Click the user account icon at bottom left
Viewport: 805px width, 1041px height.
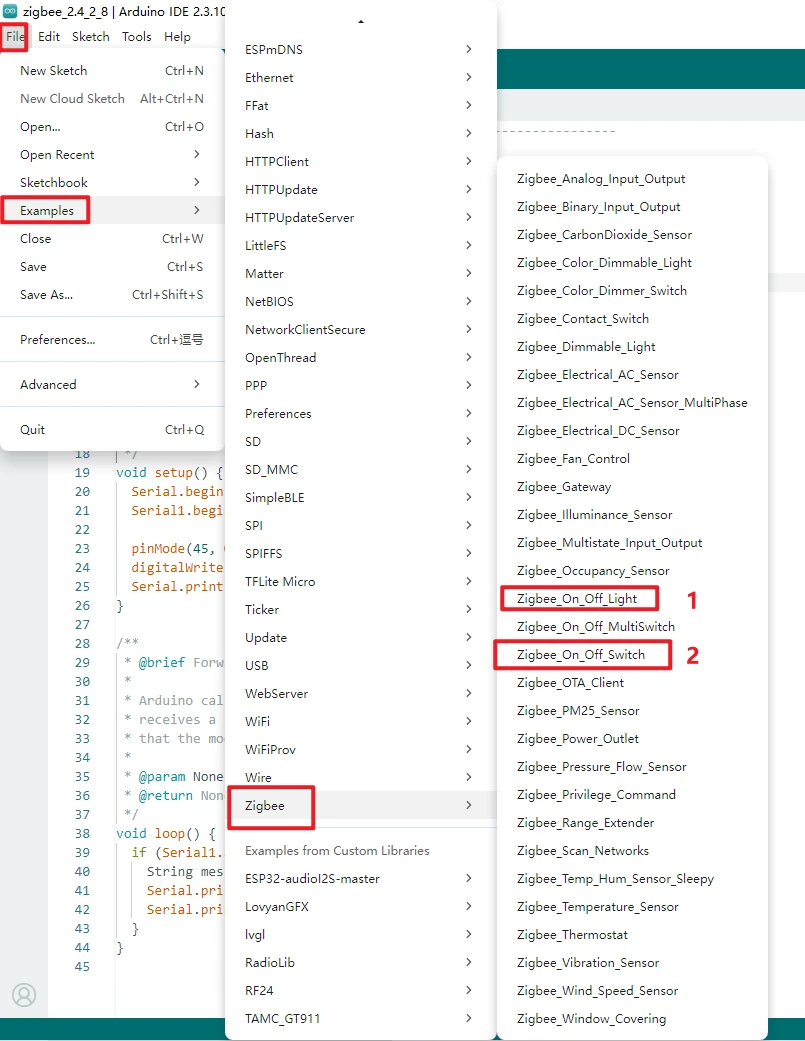[24, 995]
